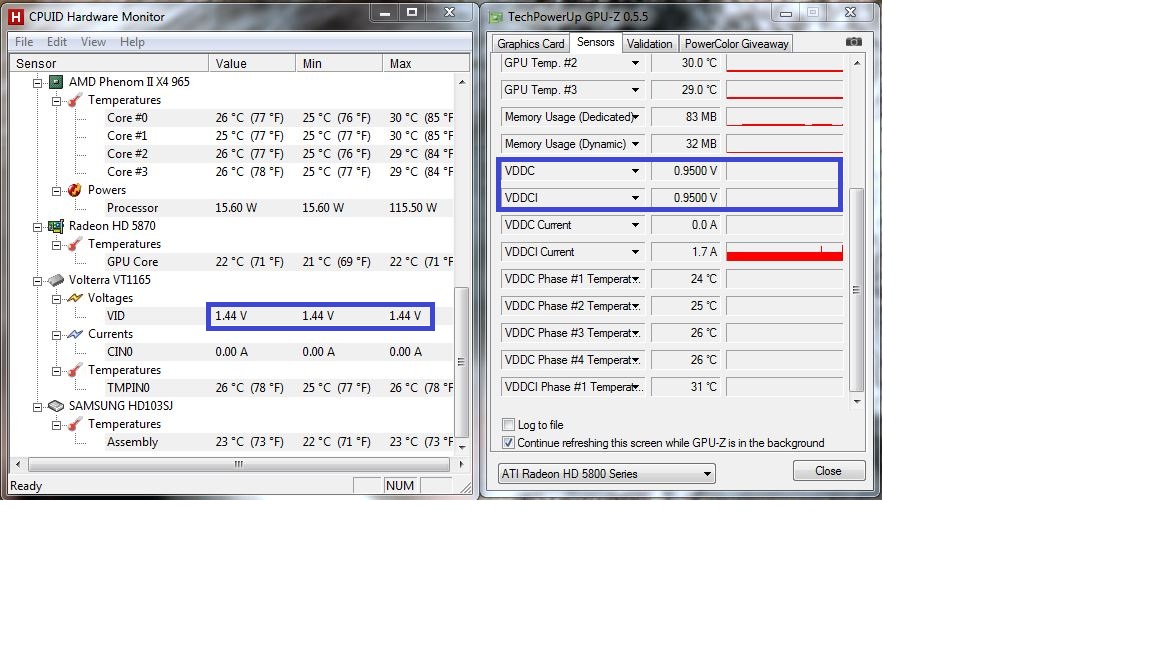1152x648 pixels.
Task: Click the Powers flame icon
Action: 74,190
